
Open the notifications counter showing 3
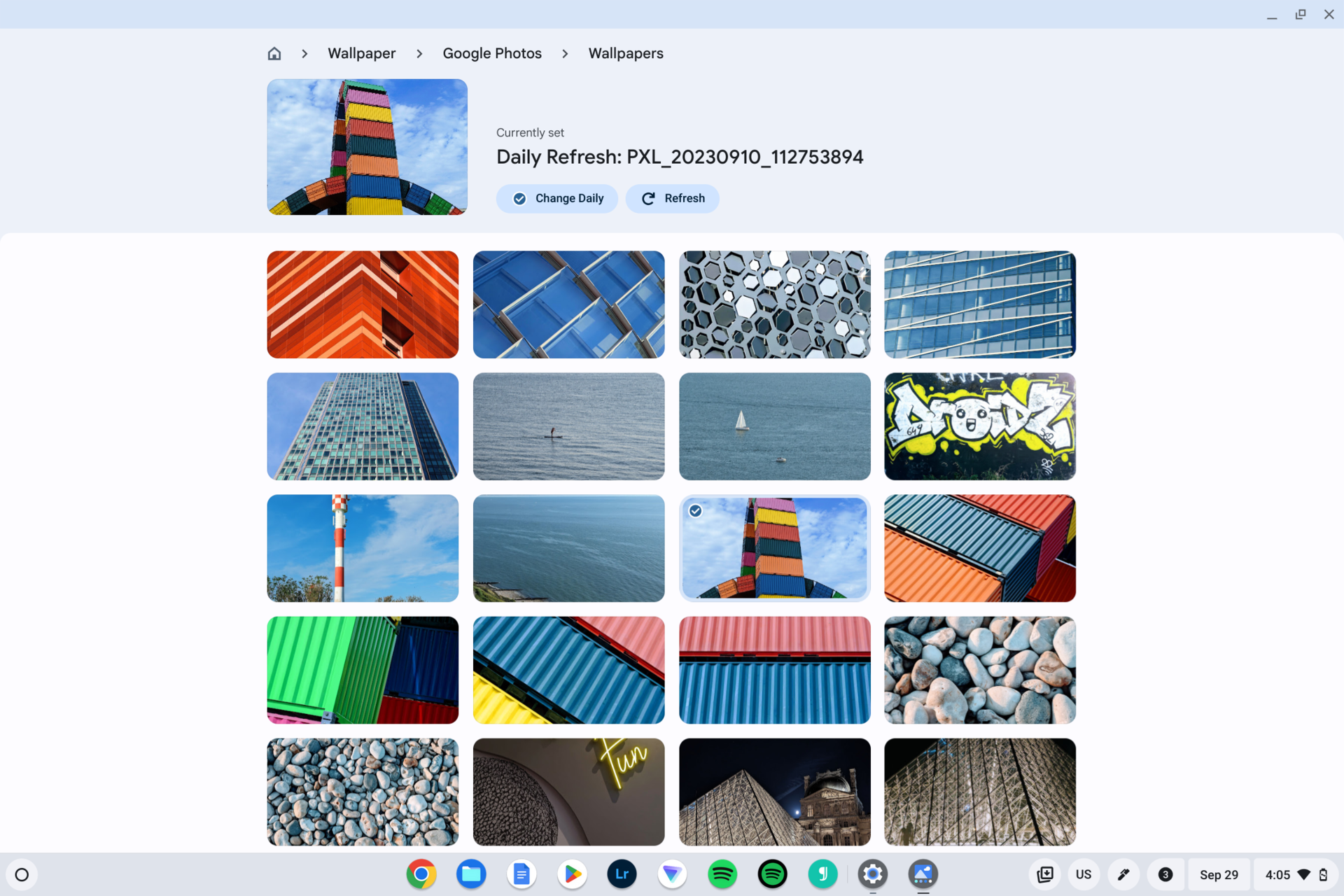[x=1165, y=875]
